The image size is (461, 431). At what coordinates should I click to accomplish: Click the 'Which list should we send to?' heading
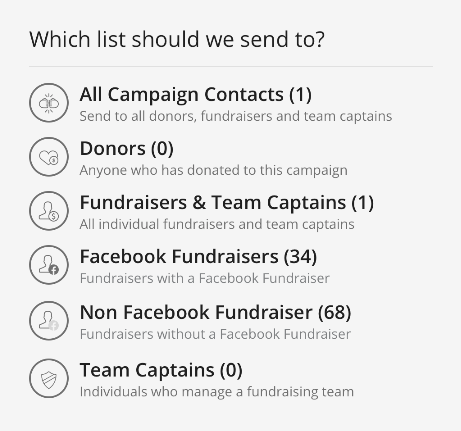(x=177, y=39)
